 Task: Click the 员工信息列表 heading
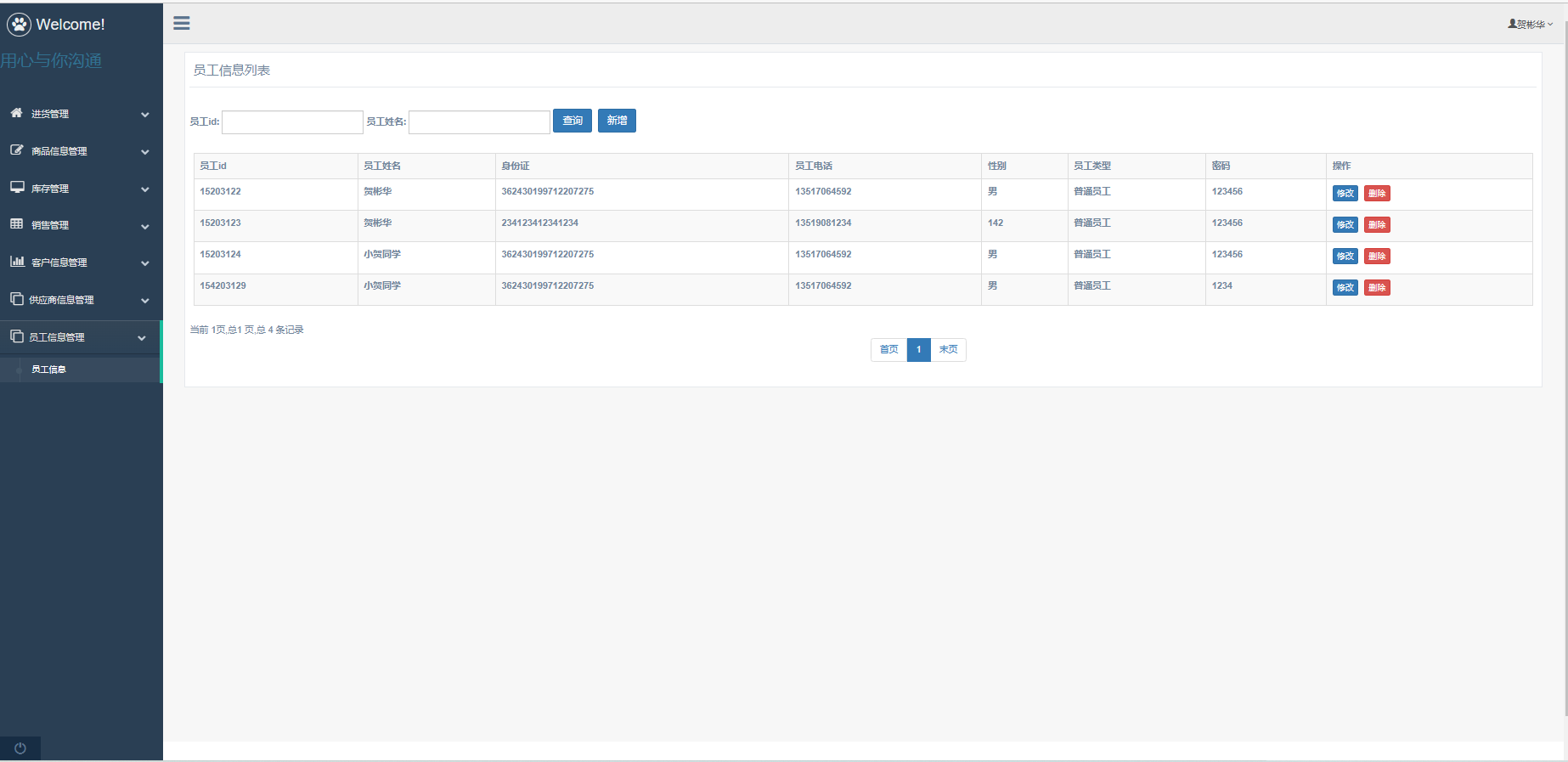coord(231,71)
